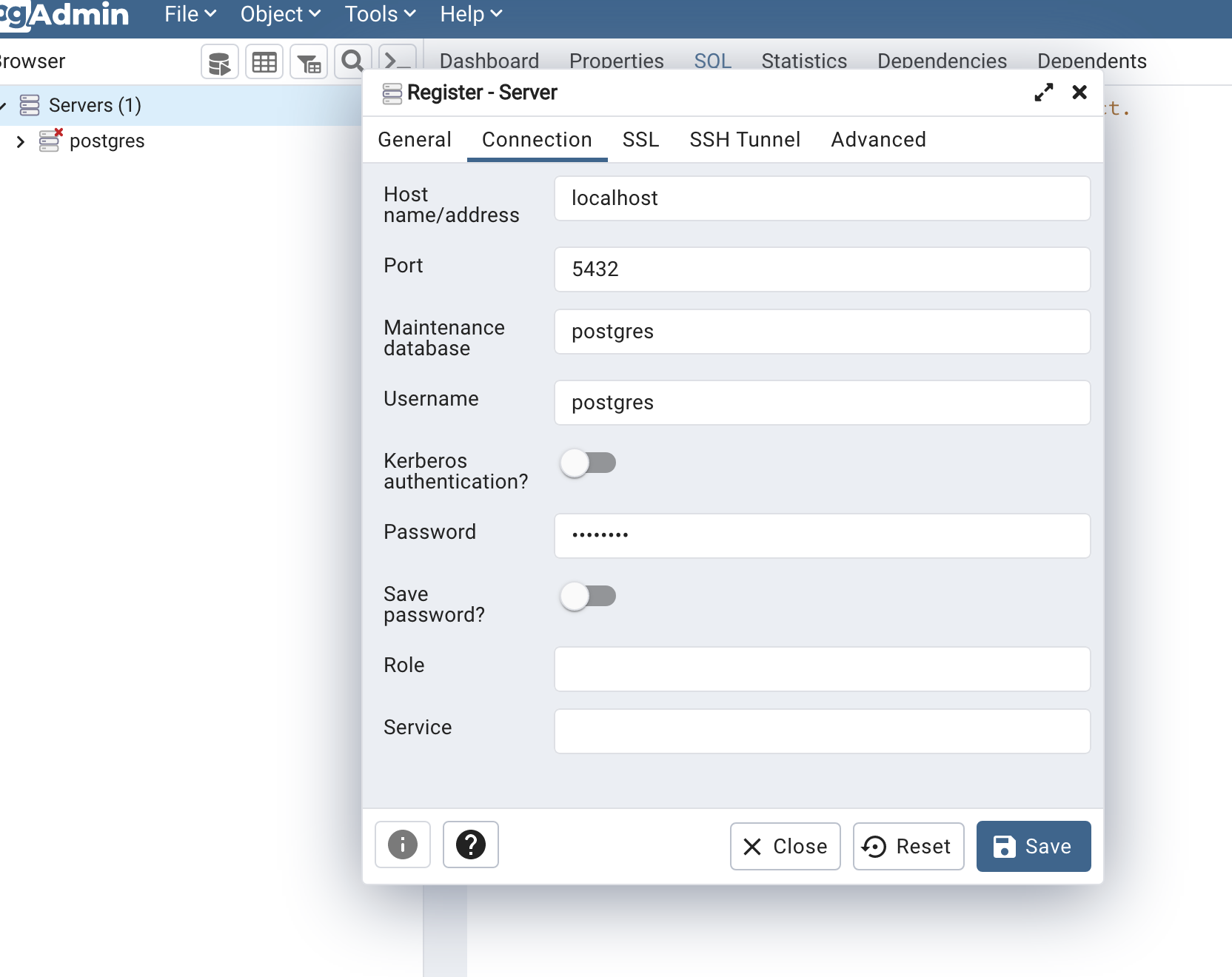
Task: Click the disconnected postgres server icon
Action: [x=50, y=140]
